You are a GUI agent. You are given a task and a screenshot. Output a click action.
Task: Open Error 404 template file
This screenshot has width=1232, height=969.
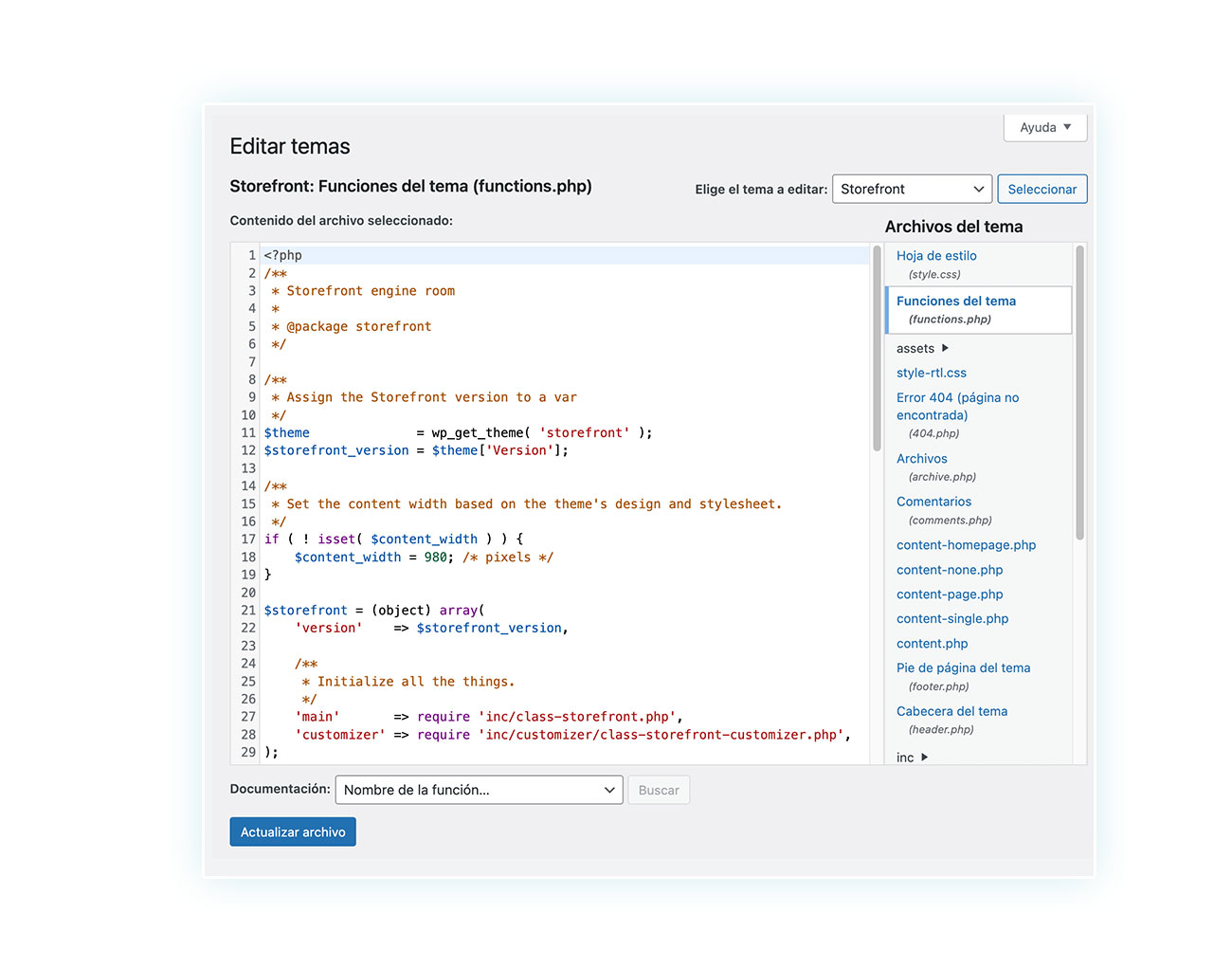(957, 406)
